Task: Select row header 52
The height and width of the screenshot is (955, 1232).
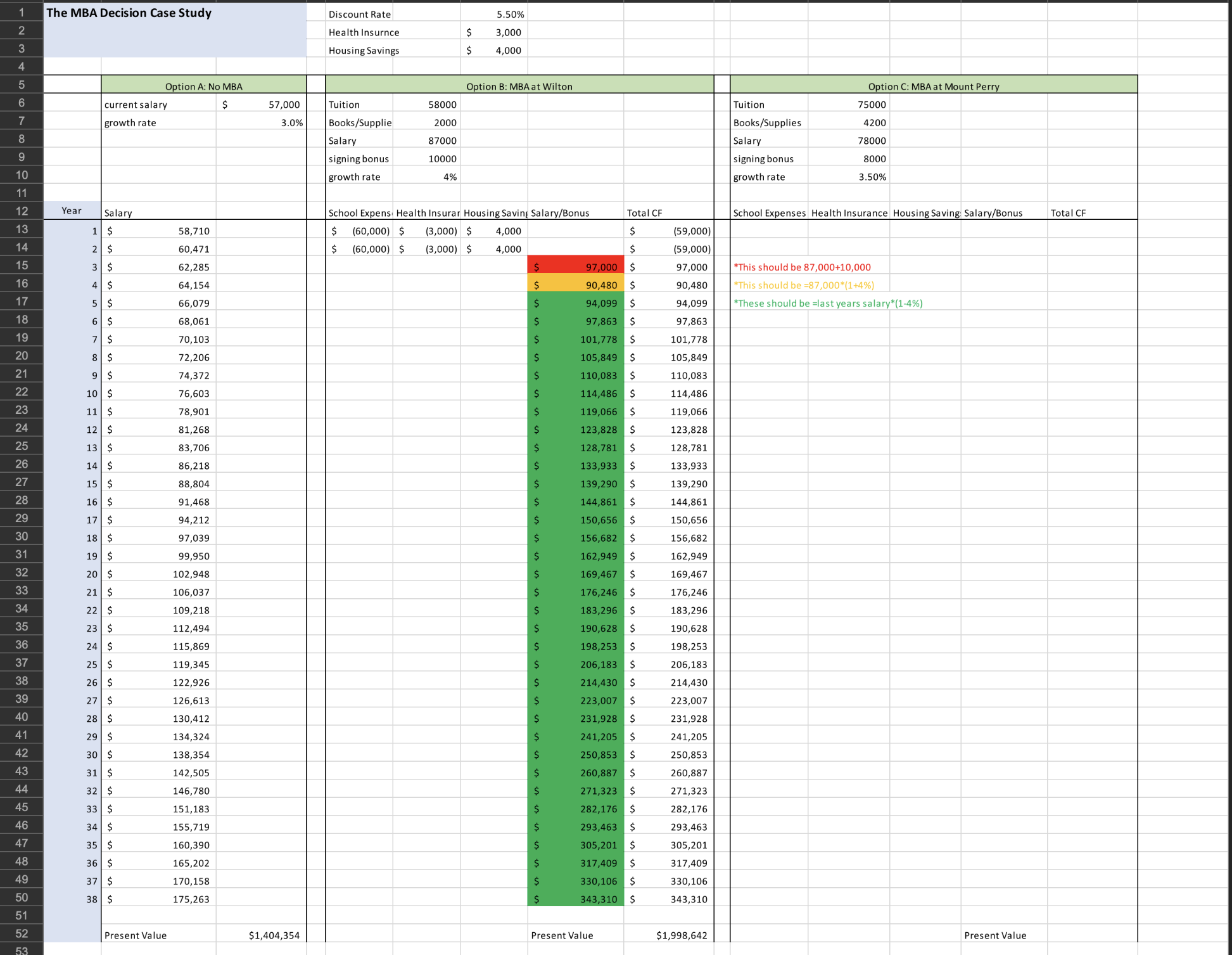Action: (22, 933)
